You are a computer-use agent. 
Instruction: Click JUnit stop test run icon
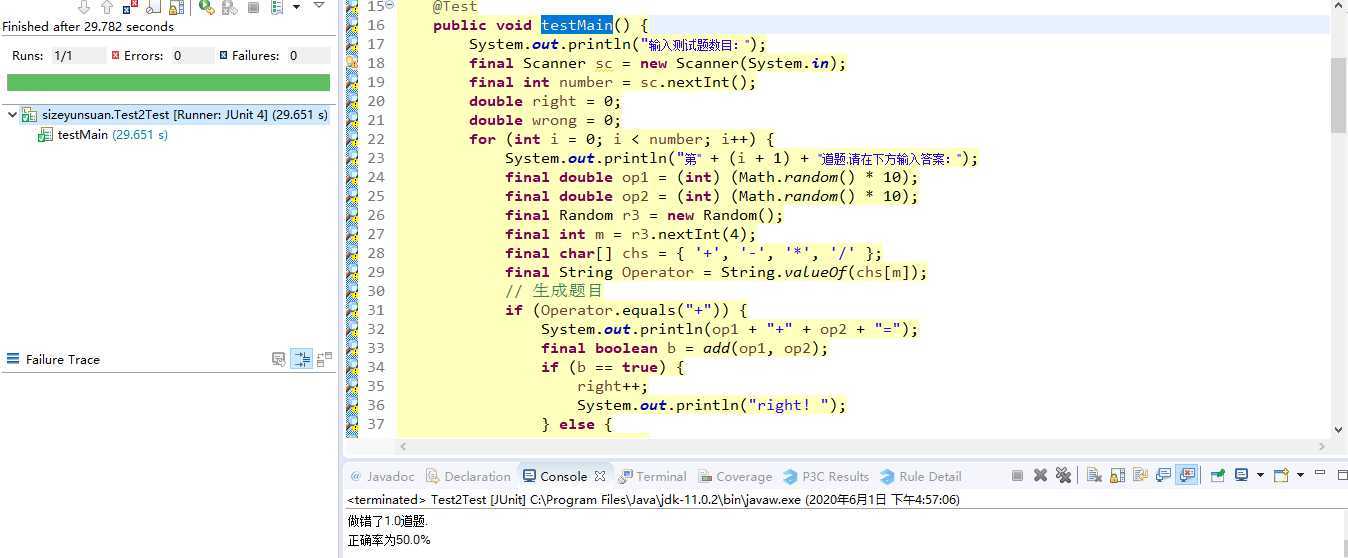coord(254,7)
